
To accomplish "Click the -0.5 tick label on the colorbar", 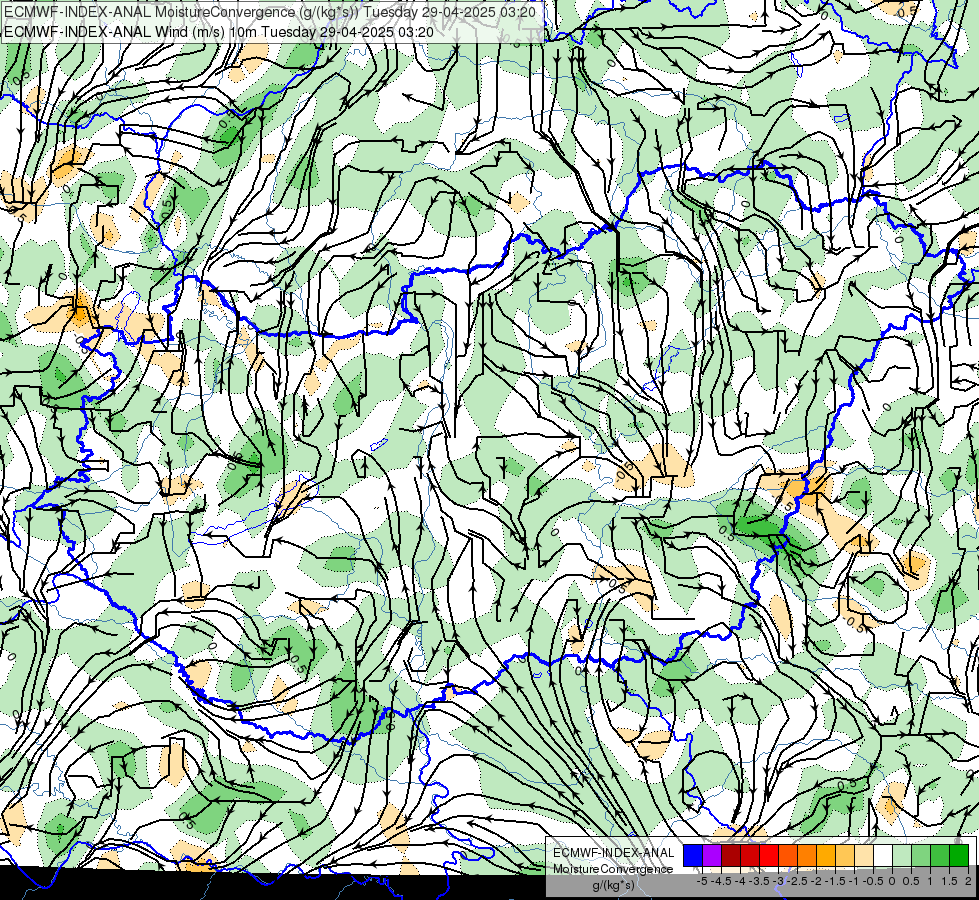I will coord(873,881).
